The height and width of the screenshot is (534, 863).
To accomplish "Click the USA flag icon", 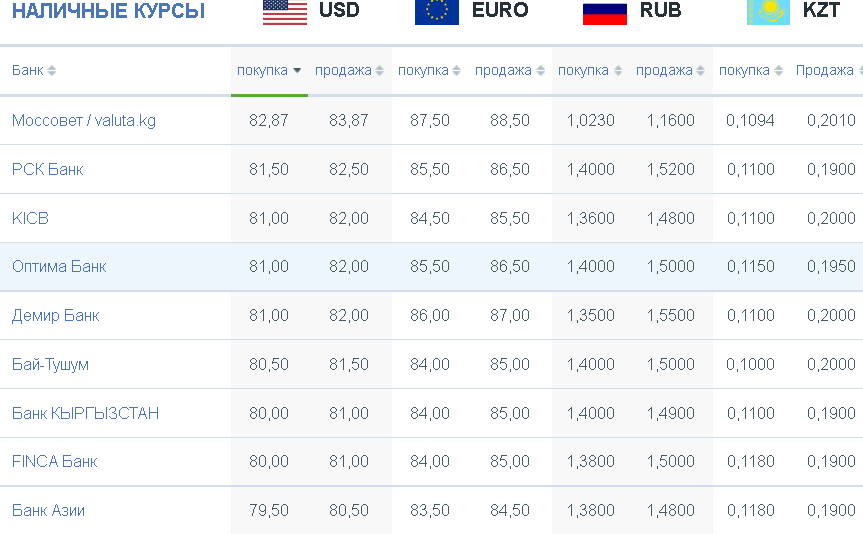I will click(285, 13).
